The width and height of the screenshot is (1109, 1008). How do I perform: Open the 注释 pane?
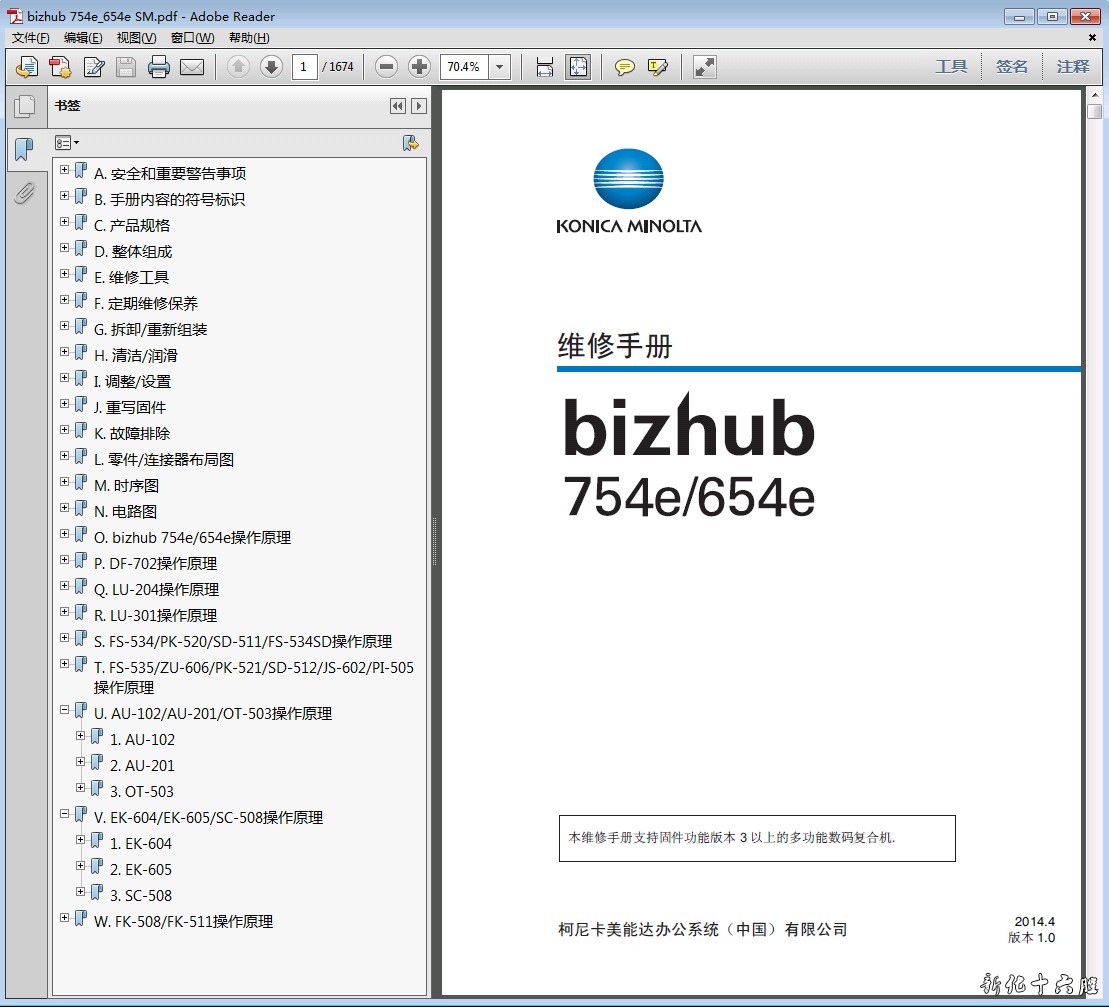point(1073,67)
